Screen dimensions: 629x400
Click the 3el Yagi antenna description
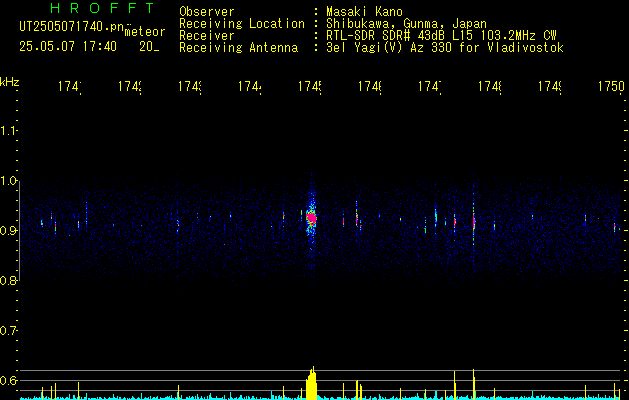click(x=445, y=48)
